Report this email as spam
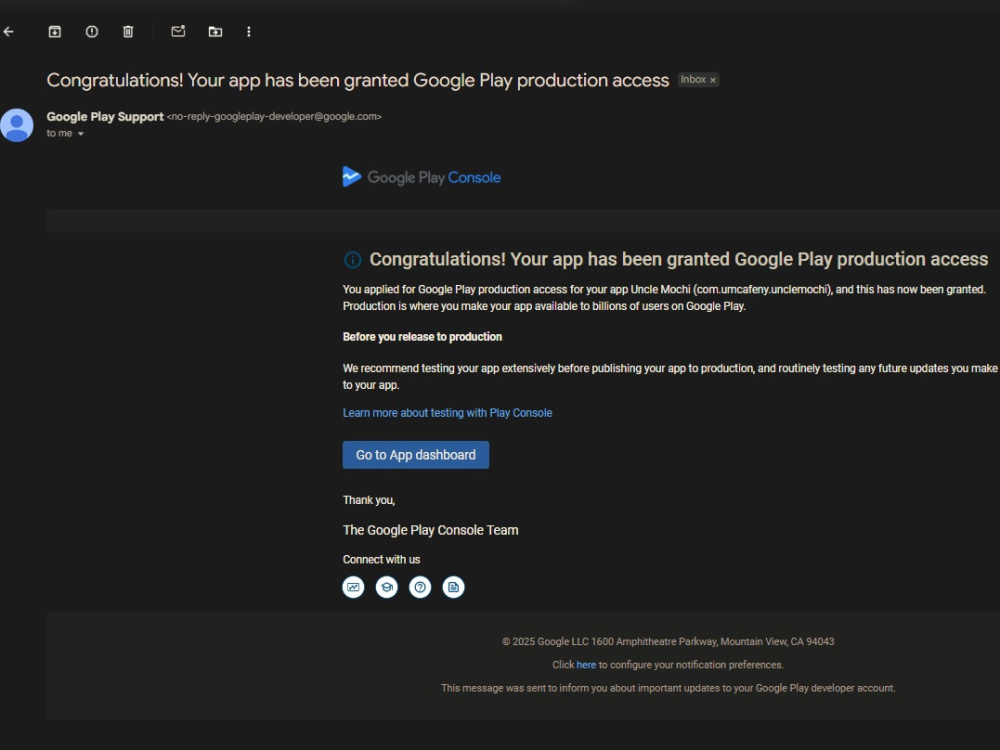The image size is (1000, 750). pyautogui.click(x=92, y=31)
